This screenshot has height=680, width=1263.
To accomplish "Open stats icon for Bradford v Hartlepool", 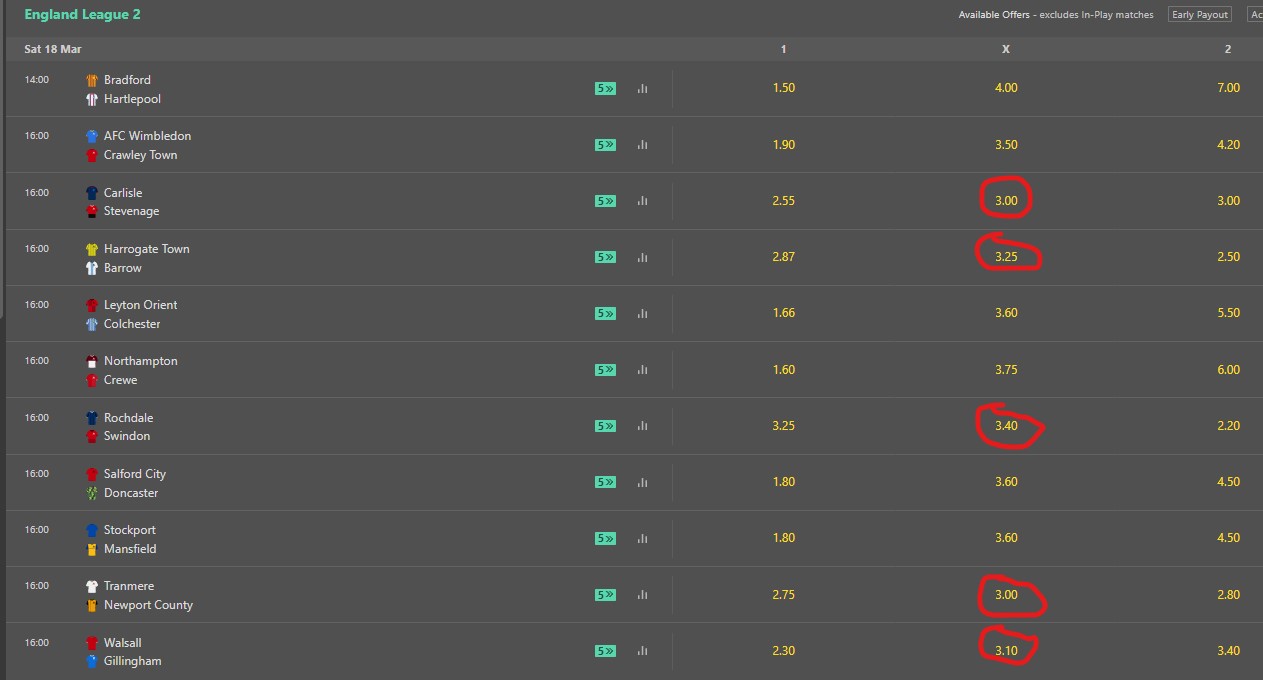I will (x=642, y=88).
